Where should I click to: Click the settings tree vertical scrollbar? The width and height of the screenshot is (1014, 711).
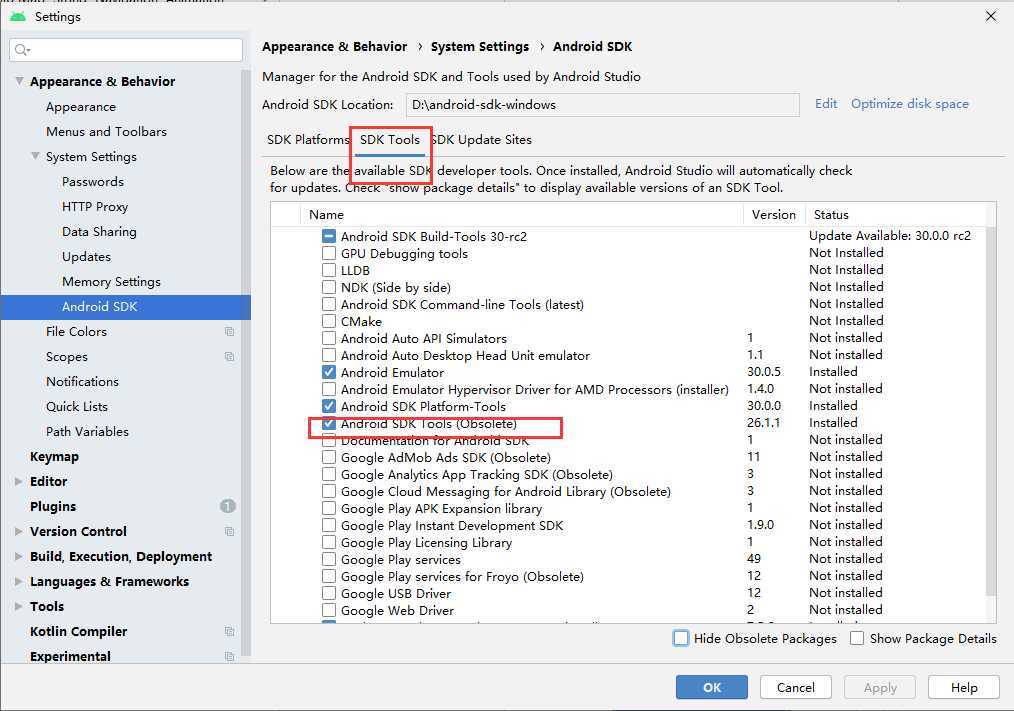coord(246,362)
